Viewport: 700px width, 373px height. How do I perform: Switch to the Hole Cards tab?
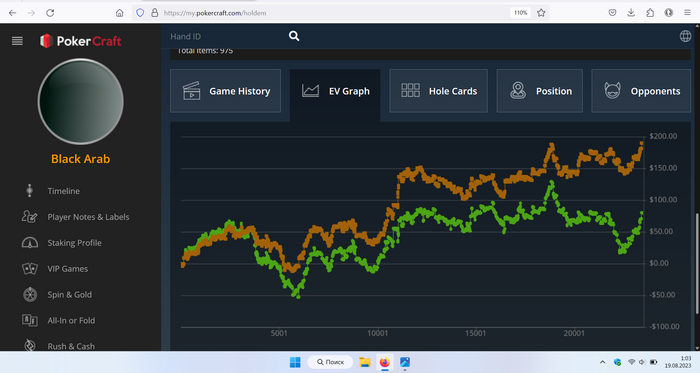point(438,91)
